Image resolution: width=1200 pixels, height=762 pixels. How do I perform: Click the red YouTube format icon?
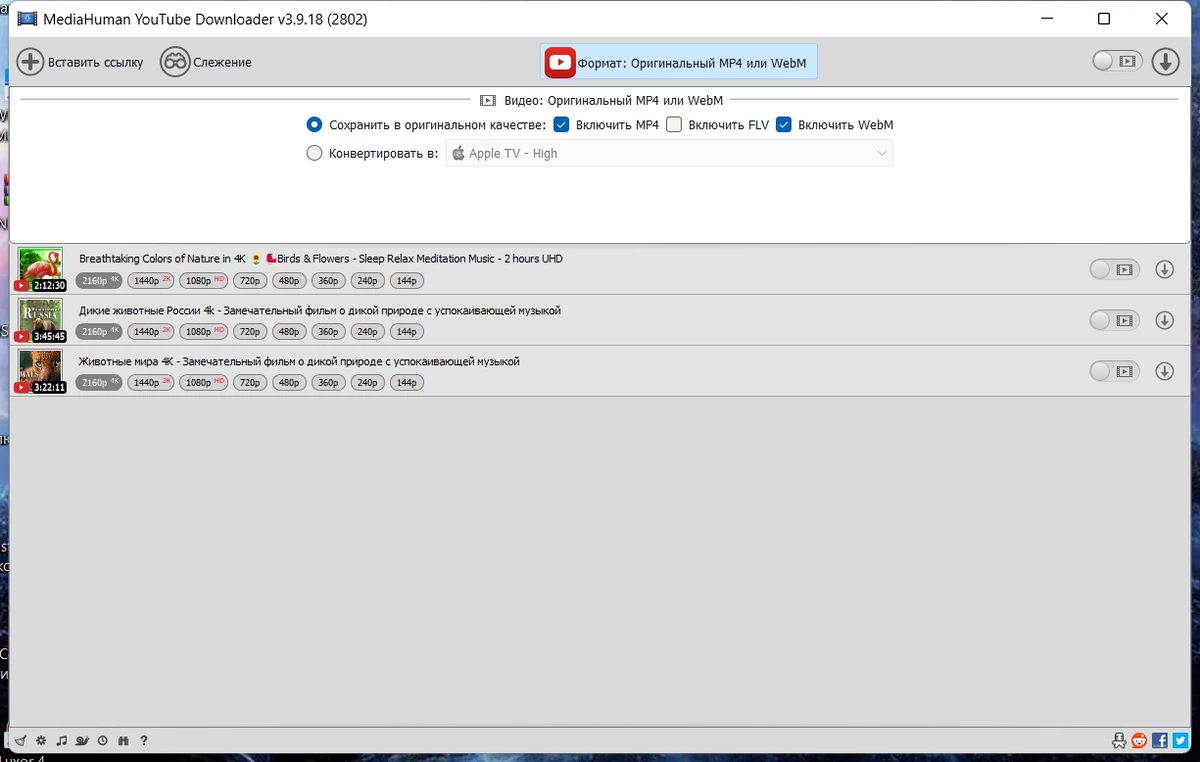click(x=560, y=62)
